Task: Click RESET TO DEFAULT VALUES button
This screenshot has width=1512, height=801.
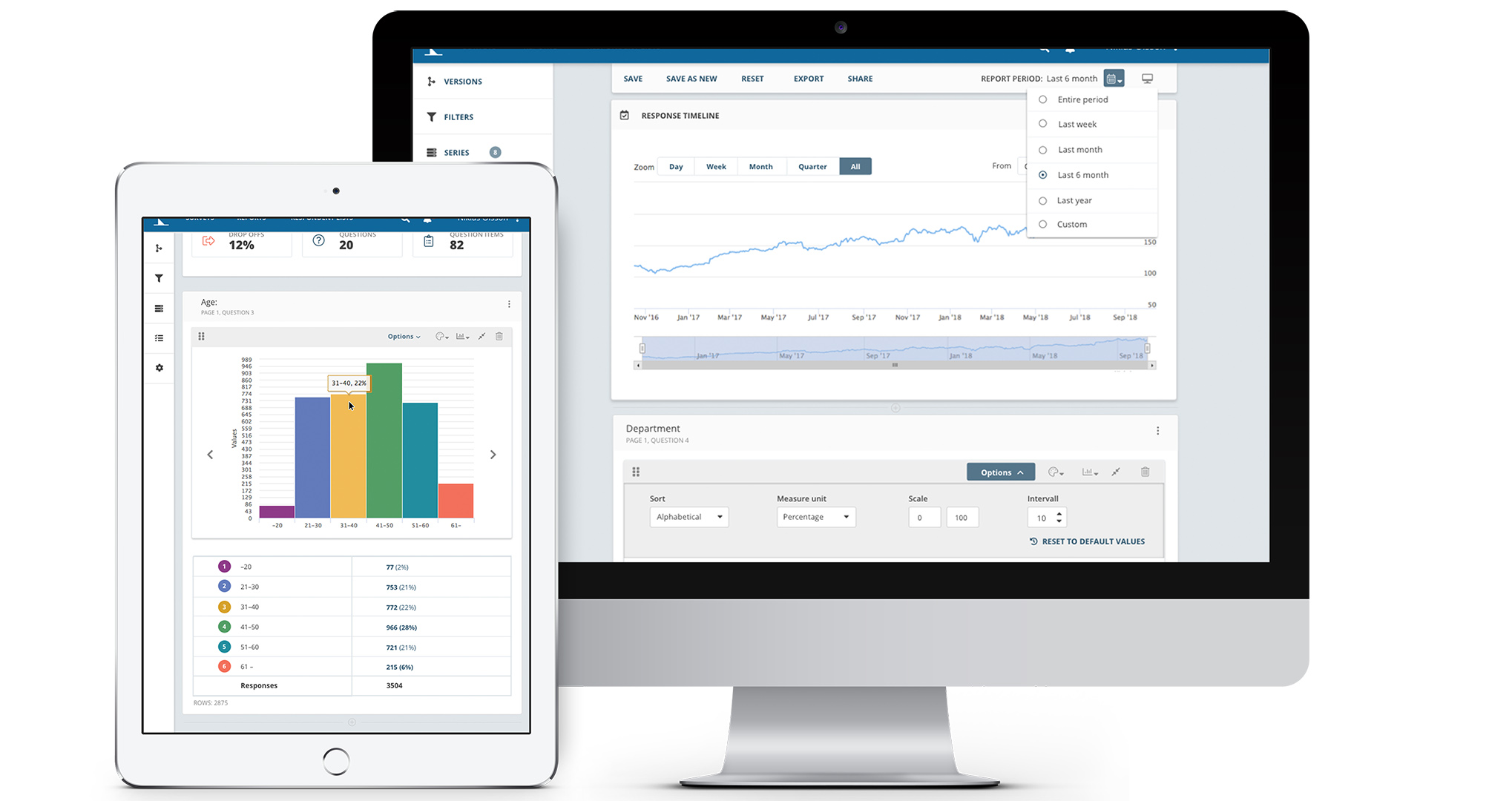Action: coord(1088,542)
